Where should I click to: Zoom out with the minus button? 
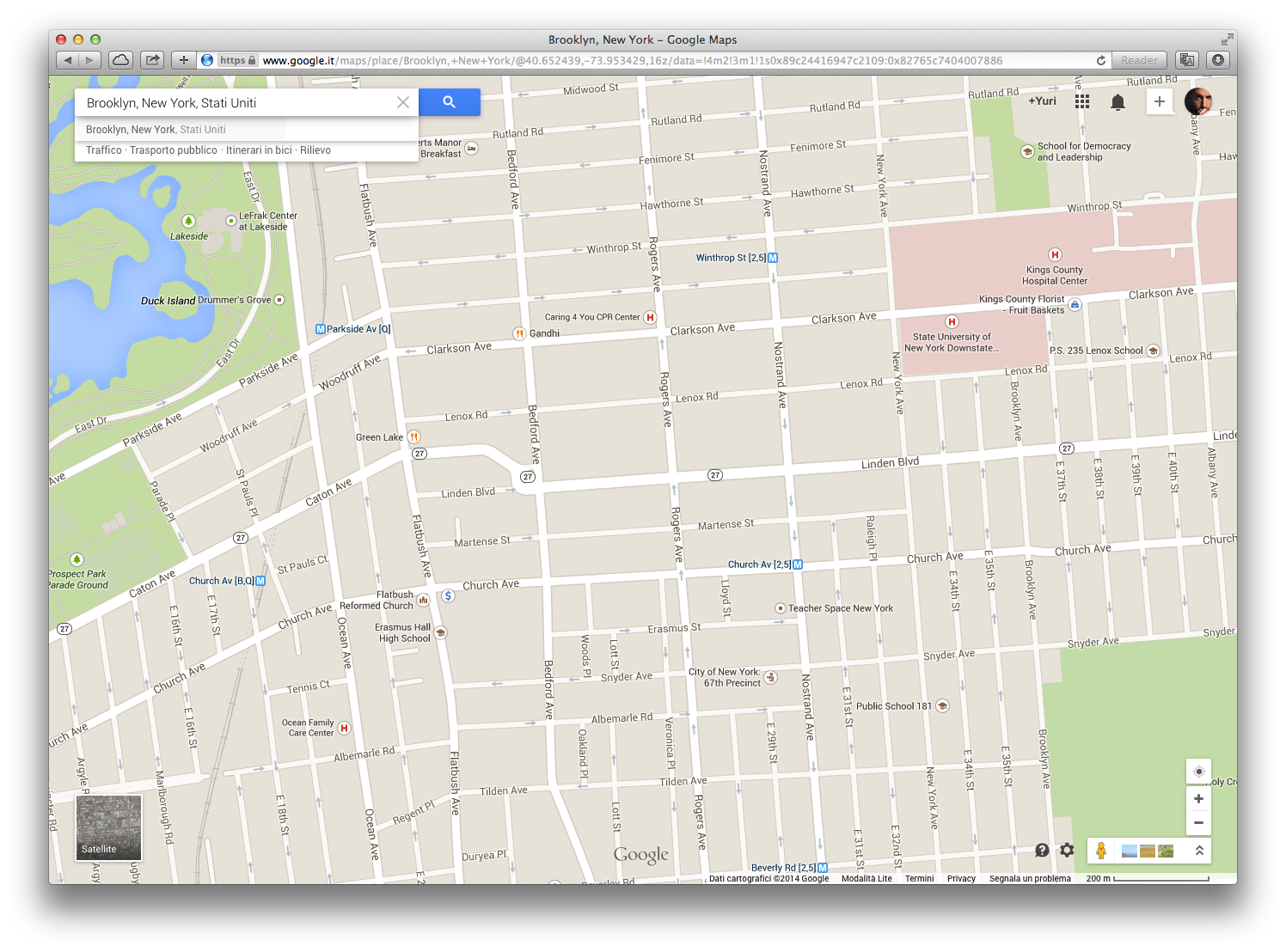(1198, 822)
